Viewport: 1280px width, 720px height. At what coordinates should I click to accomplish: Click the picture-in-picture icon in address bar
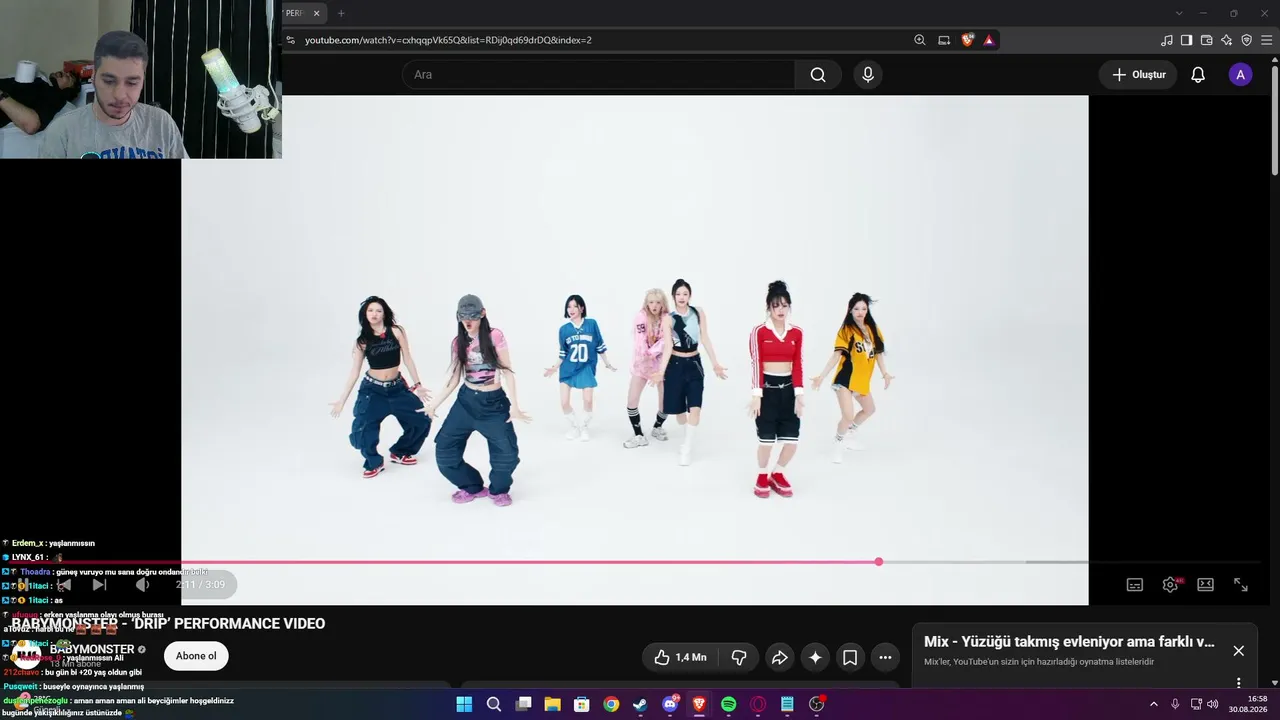[x=944, y=40]
